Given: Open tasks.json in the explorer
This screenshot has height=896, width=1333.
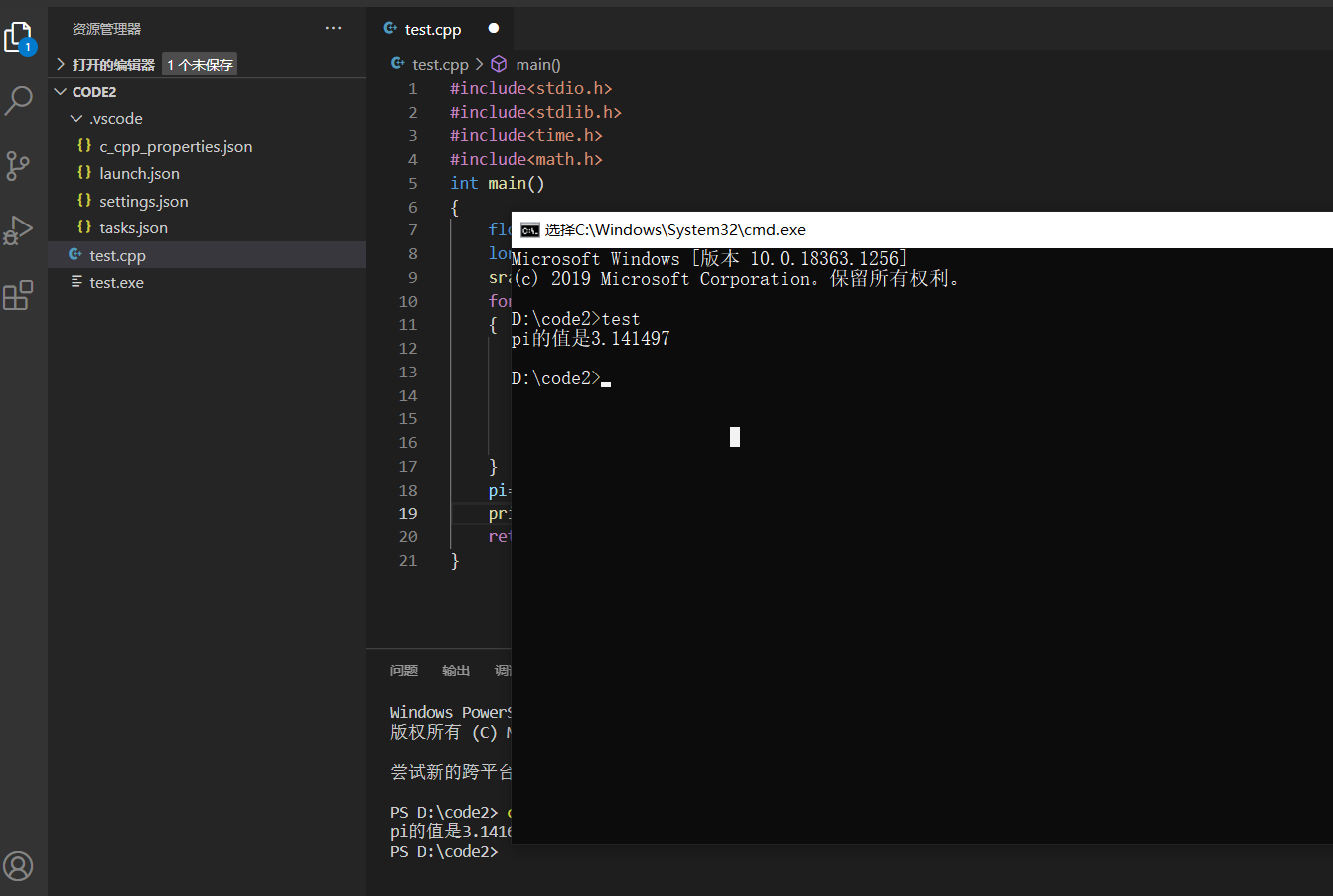Looking at the screenshot, I should [x=133, y=227].
